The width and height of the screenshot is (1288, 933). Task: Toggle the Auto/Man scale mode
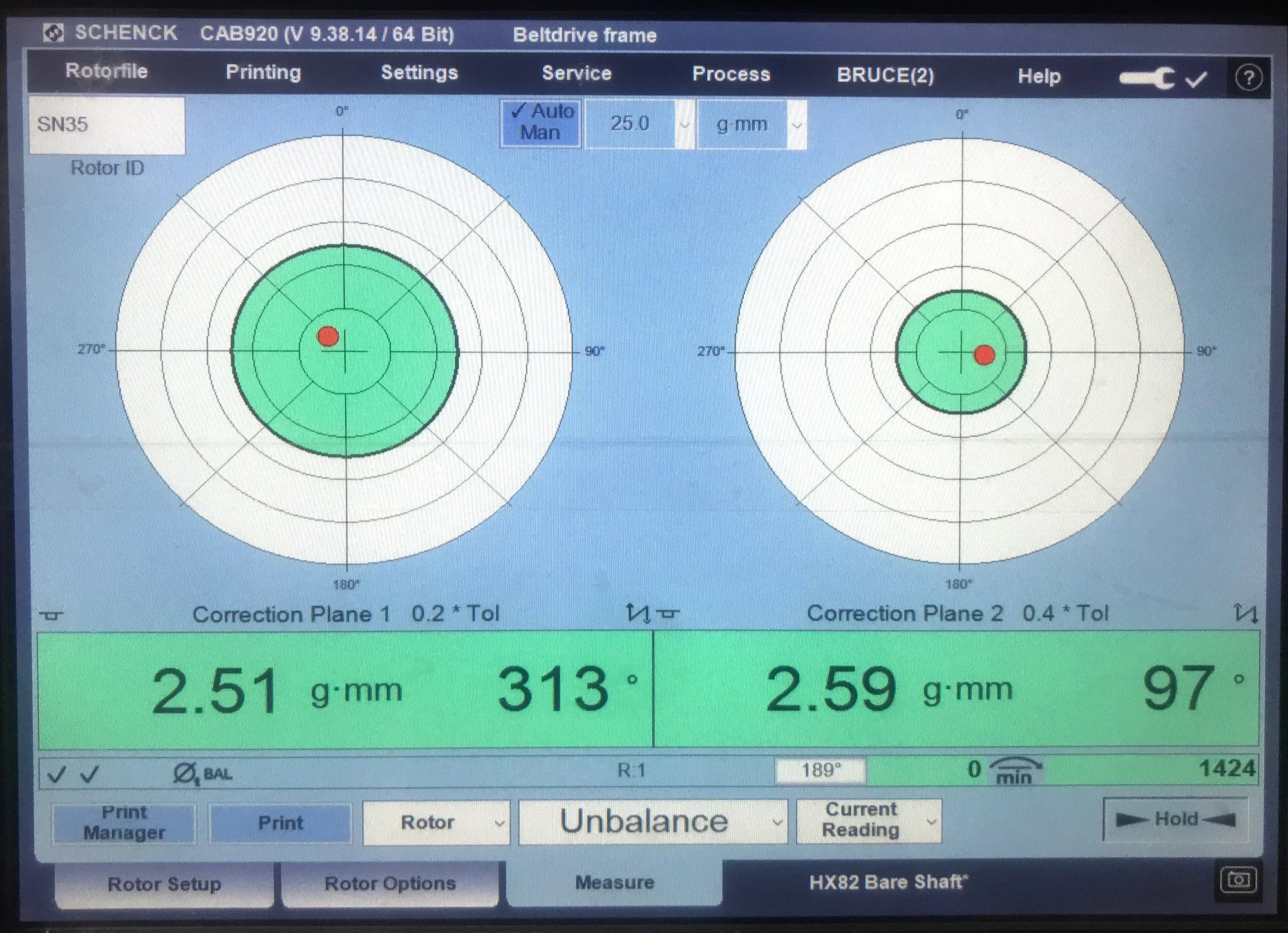[x=540, y=122]
